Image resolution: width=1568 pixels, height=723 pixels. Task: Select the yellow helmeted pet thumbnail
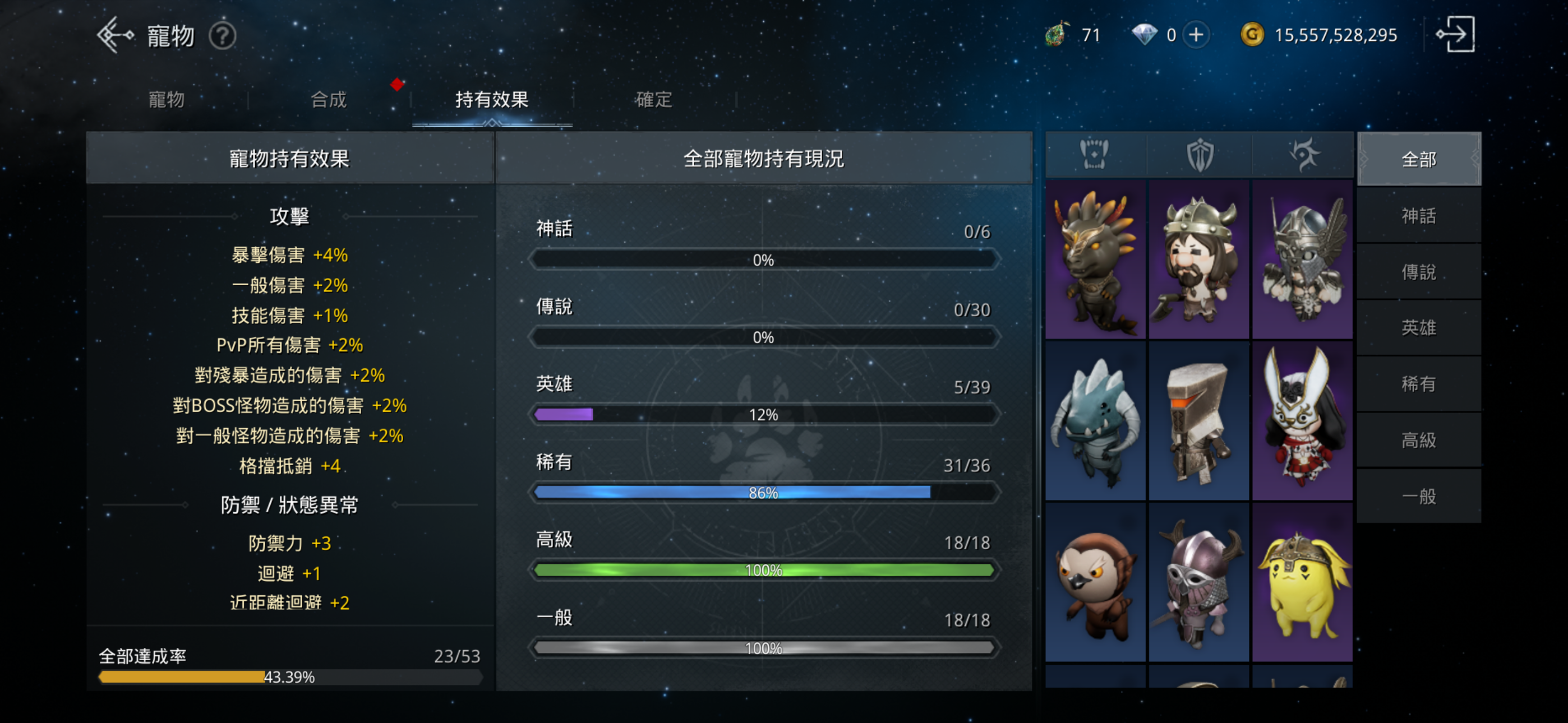[x=1303, y=582]
